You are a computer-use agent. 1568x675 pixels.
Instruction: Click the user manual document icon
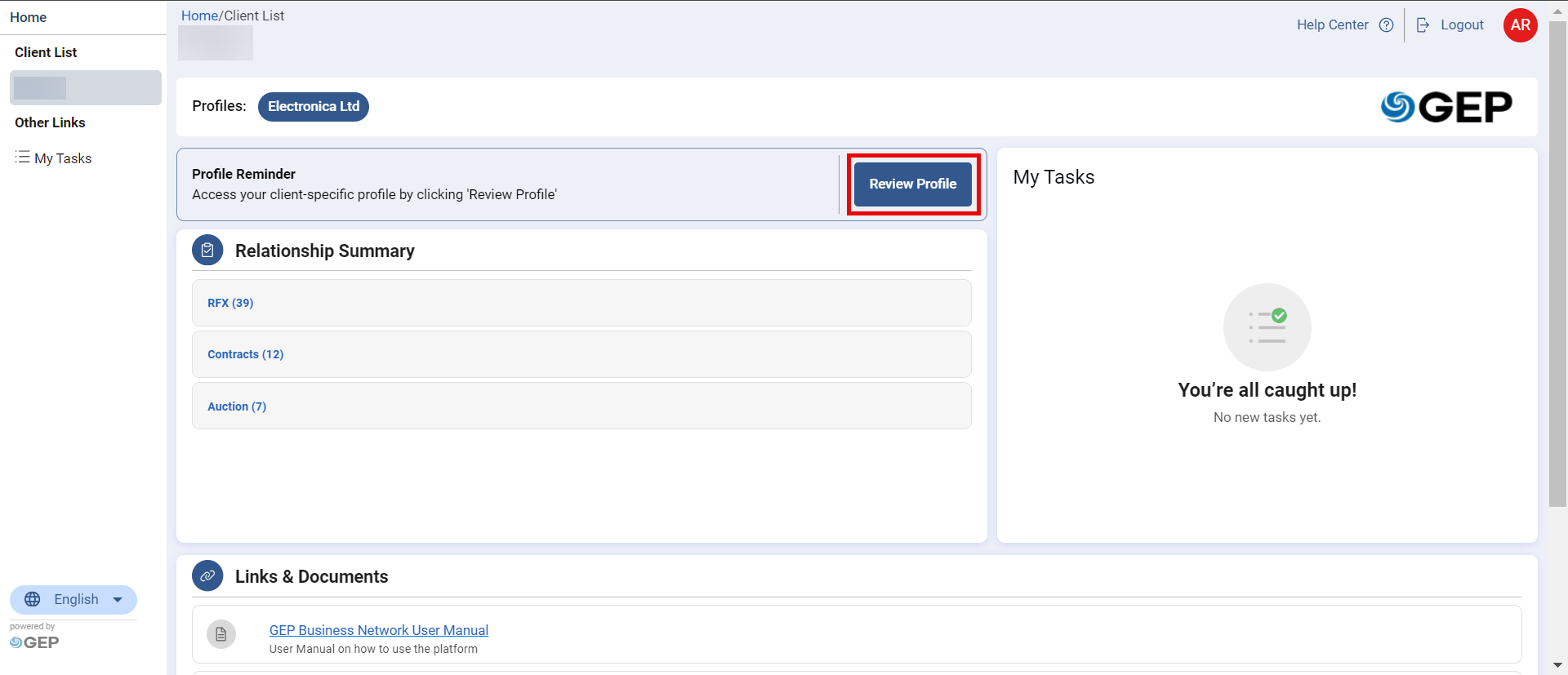coord(220,634)
